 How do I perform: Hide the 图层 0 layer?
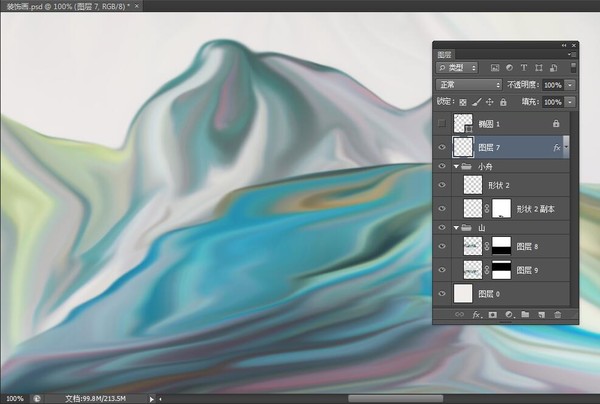click(x=442, y=293)
